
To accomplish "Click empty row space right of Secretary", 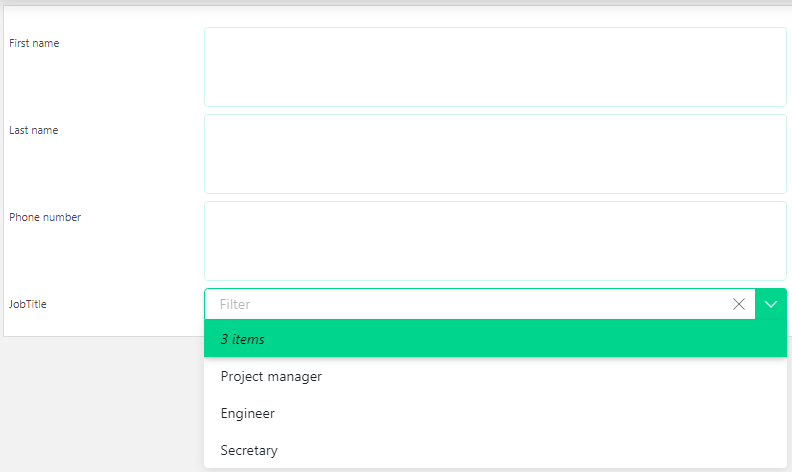I will (x=530, y=450).
